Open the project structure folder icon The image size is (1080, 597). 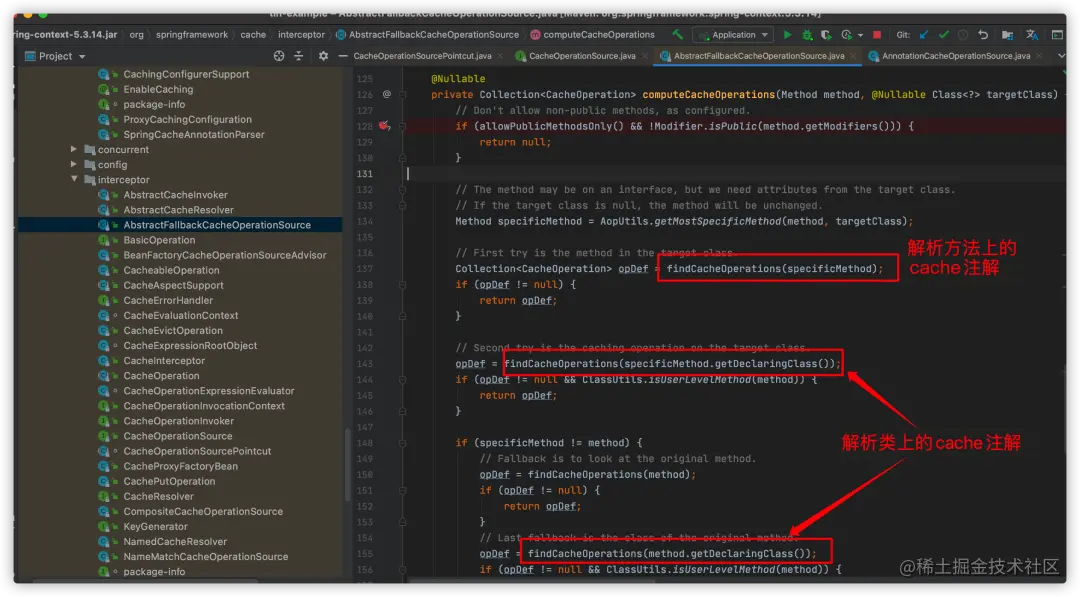1007,34
